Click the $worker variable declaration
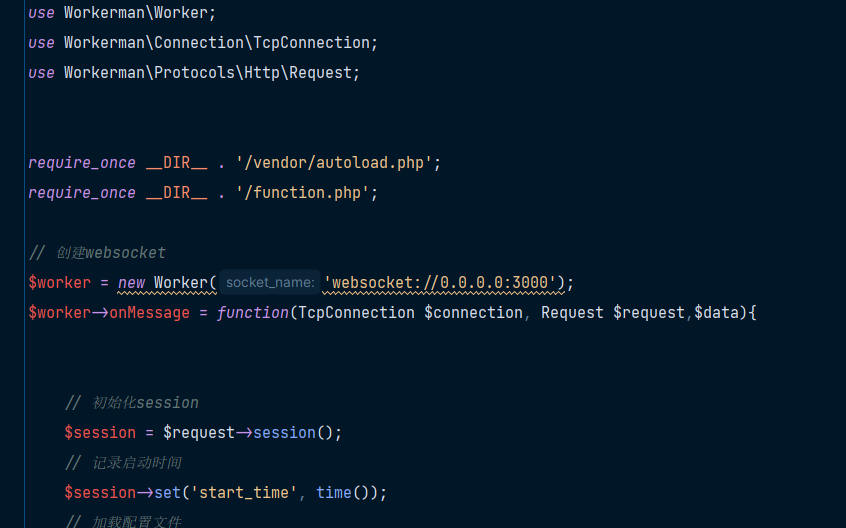Screen dimensions: 846x528 pos(59,283)
